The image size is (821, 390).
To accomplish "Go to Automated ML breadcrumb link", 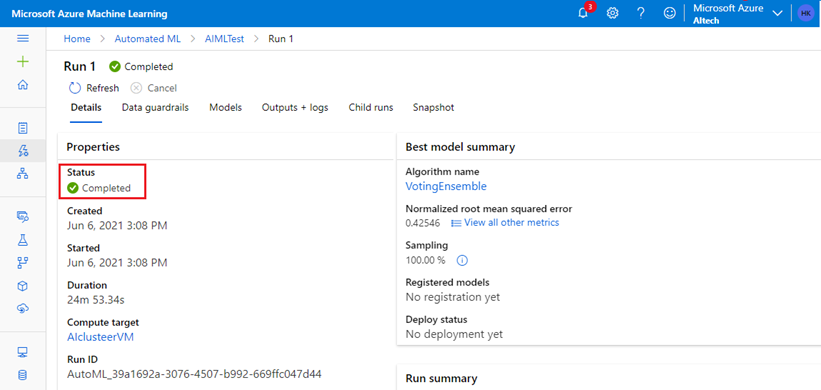I will (x=148, y=39).
